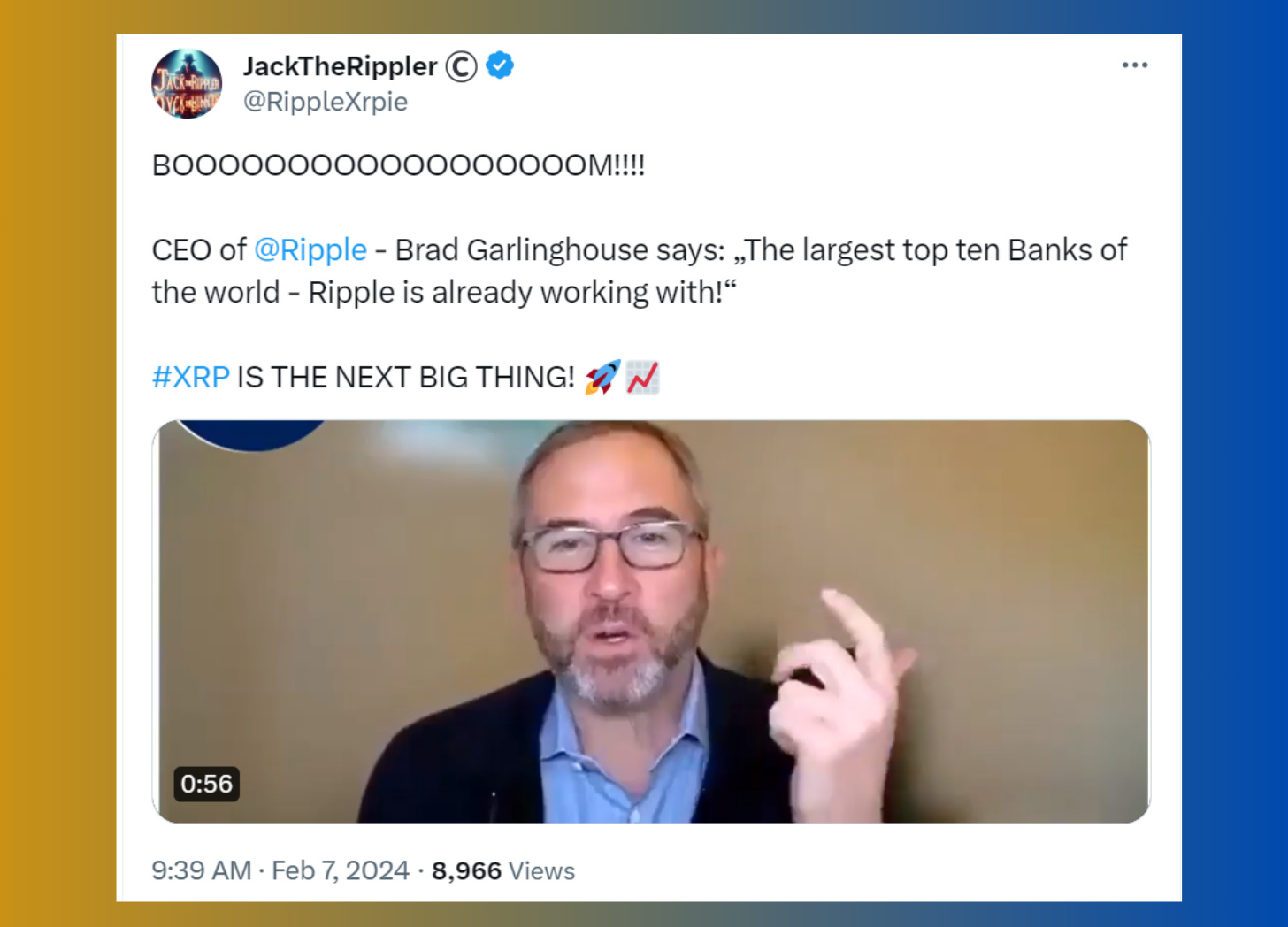
Task: Open the @RippleXrpie handle link
Action: (326, 102)
